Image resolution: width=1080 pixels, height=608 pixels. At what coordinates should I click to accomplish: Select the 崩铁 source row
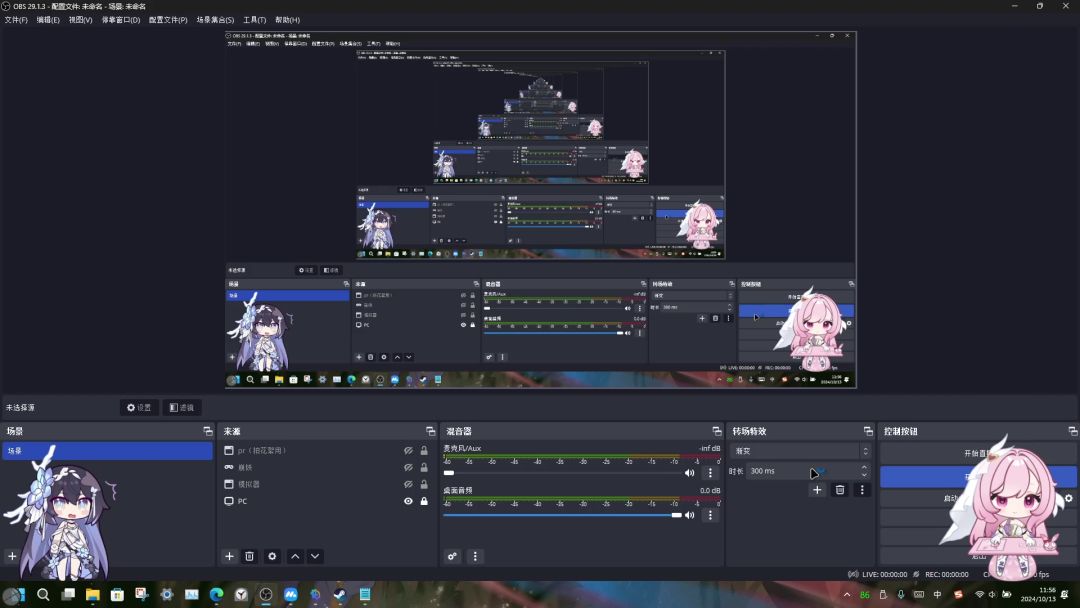pyautogui.click(x=328, y=468)
